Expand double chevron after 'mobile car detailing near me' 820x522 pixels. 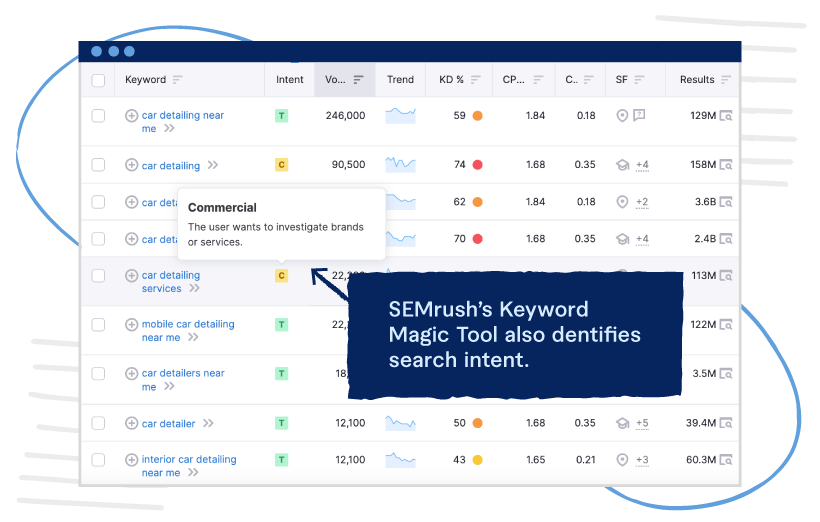(x=193, y=337)
